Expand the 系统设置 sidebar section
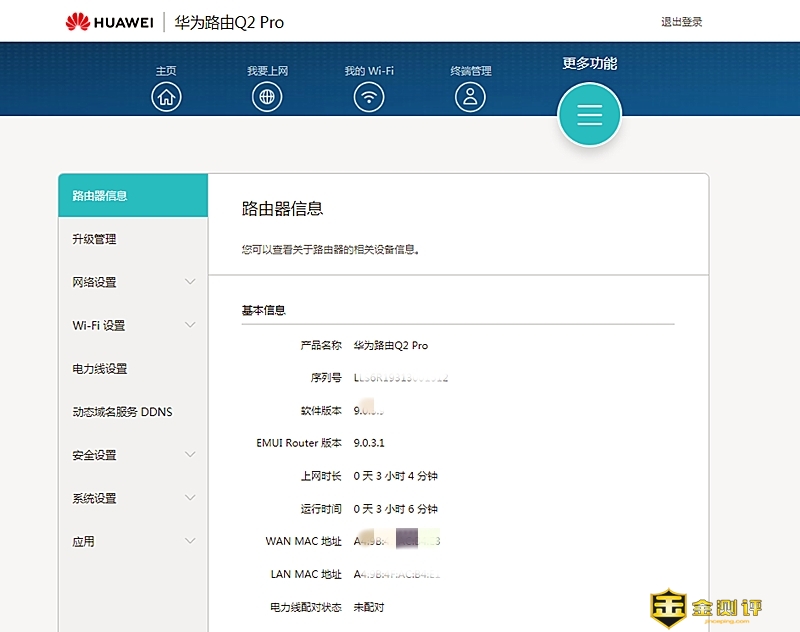The width and height of the screenshot is (800, 632). pyautogui.click(x=190, y=498)
